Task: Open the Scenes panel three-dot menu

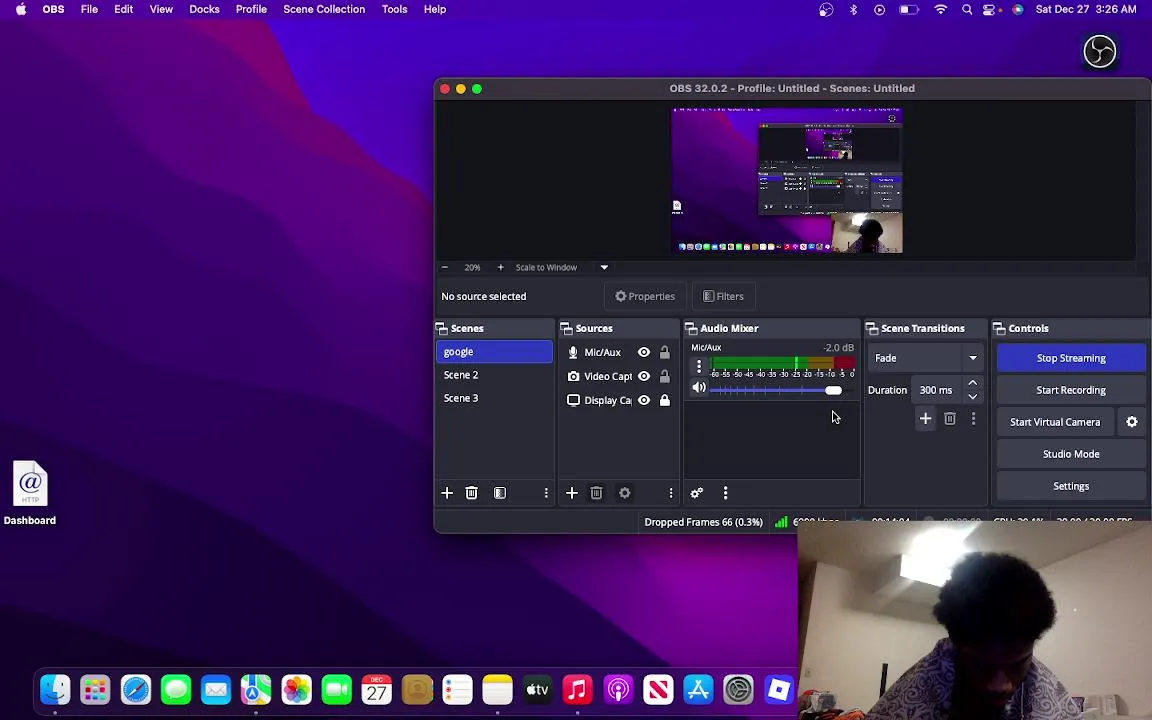Action: tap(546, 493)
